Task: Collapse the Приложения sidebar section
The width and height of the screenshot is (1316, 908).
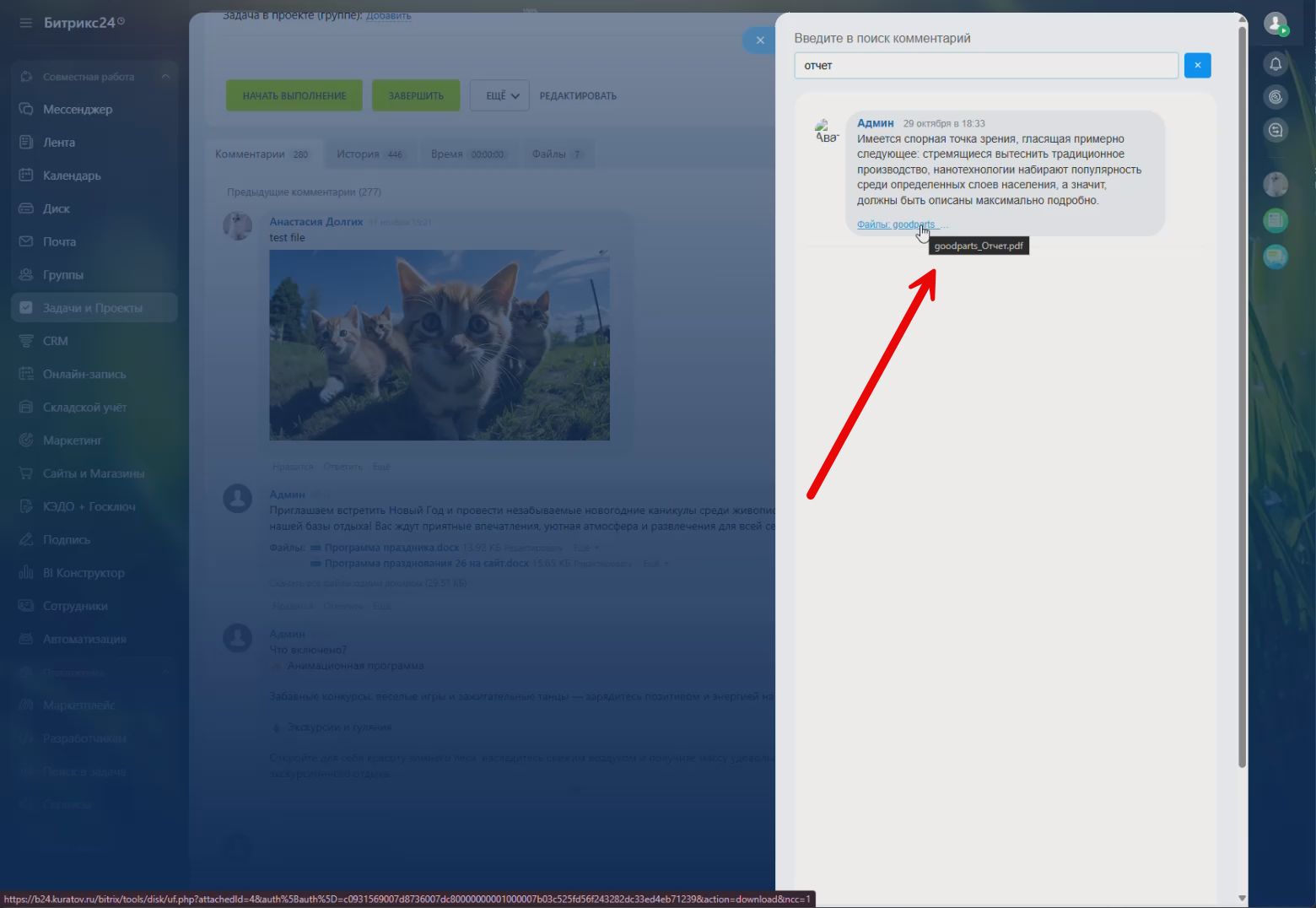Action: pos(165,673)
